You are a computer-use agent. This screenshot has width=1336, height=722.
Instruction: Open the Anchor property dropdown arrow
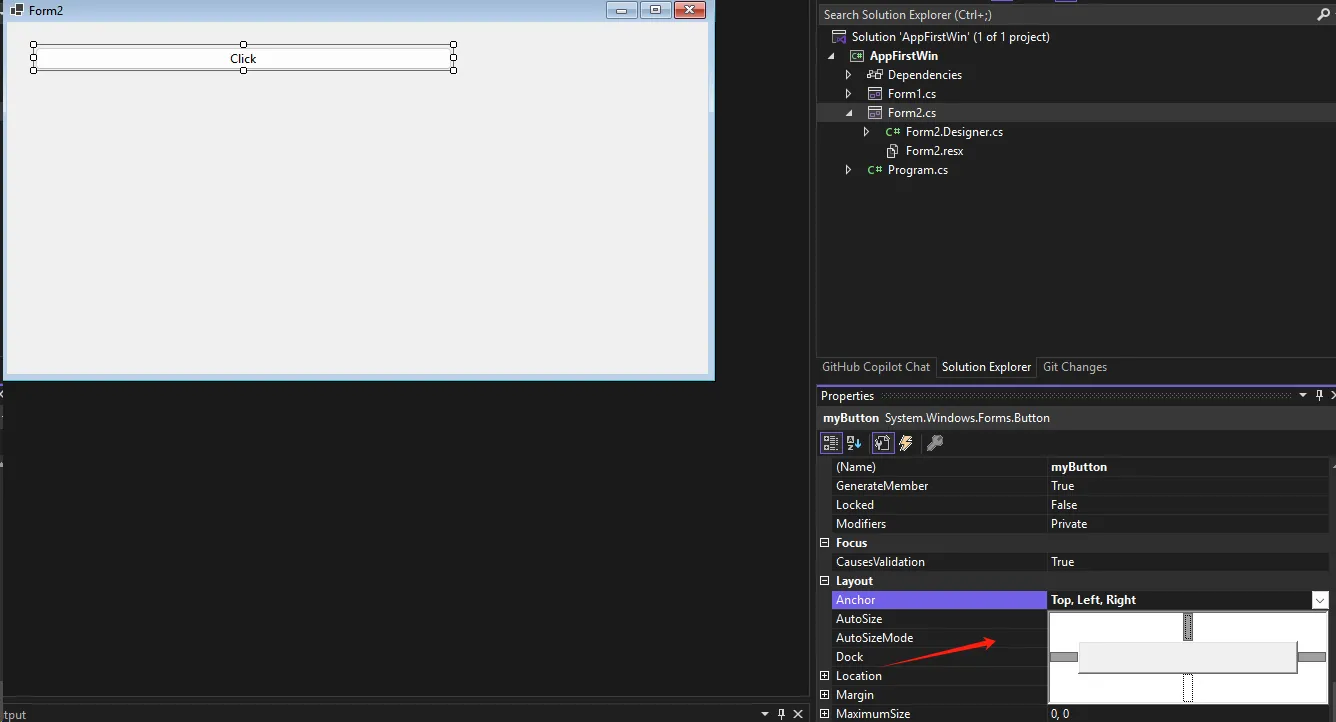pos(1320,600)
